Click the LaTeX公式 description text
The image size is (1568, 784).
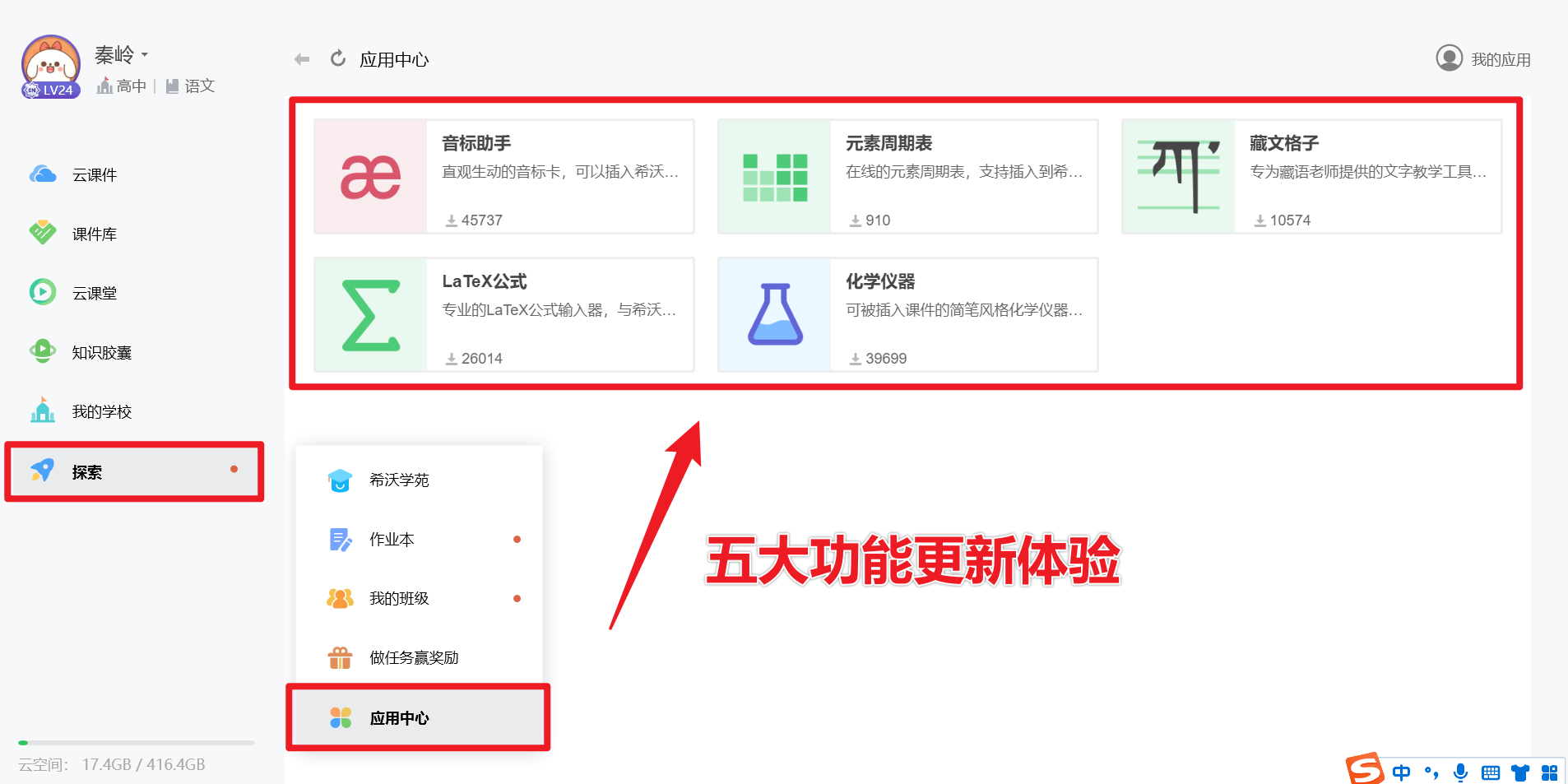[559, 309]
